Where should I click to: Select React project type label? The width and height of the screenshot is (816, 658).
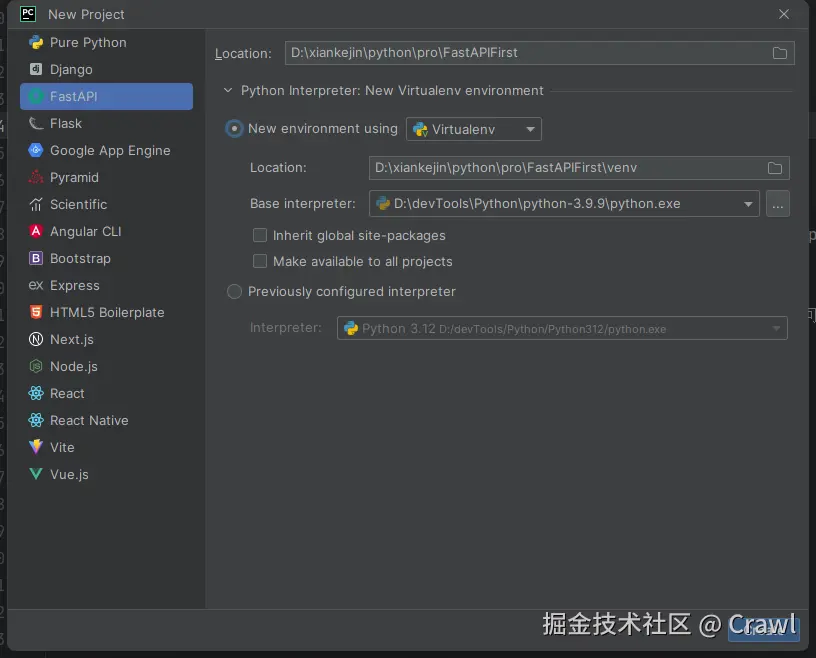(x=67, y=394)
